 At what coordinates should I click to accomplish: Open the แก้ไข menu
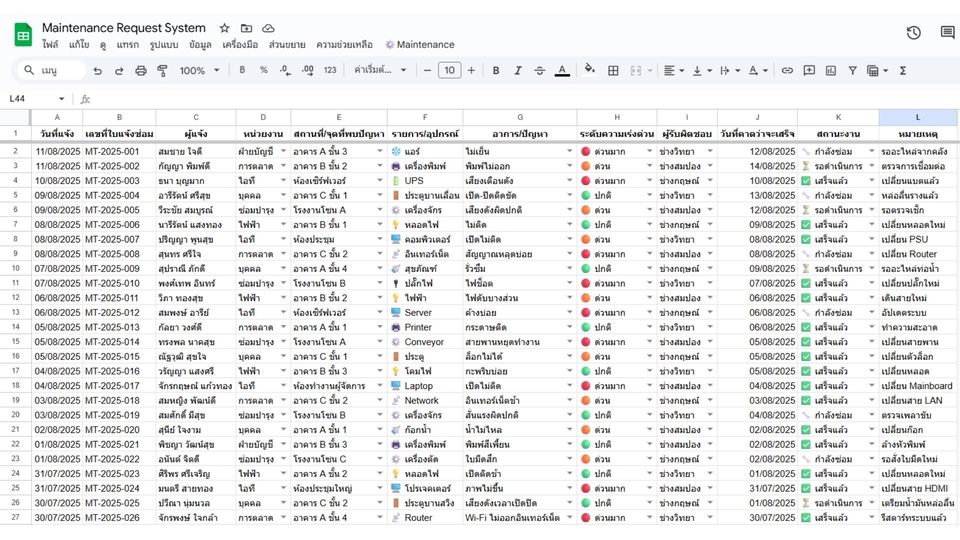click(x=79, y=45)
